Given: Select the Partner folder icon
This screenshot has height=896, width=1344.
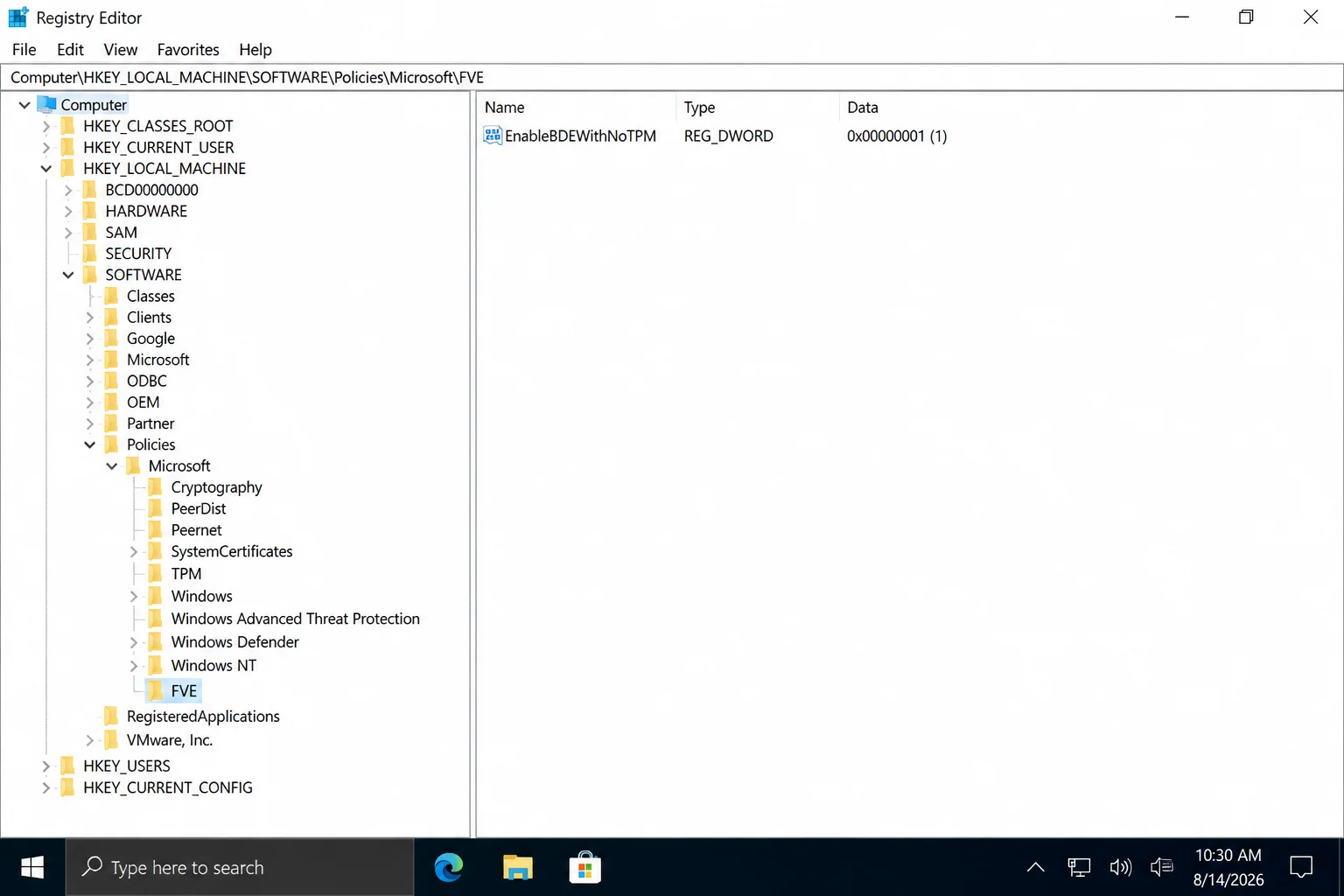Looking at the screenshot, I should (111, 423).
